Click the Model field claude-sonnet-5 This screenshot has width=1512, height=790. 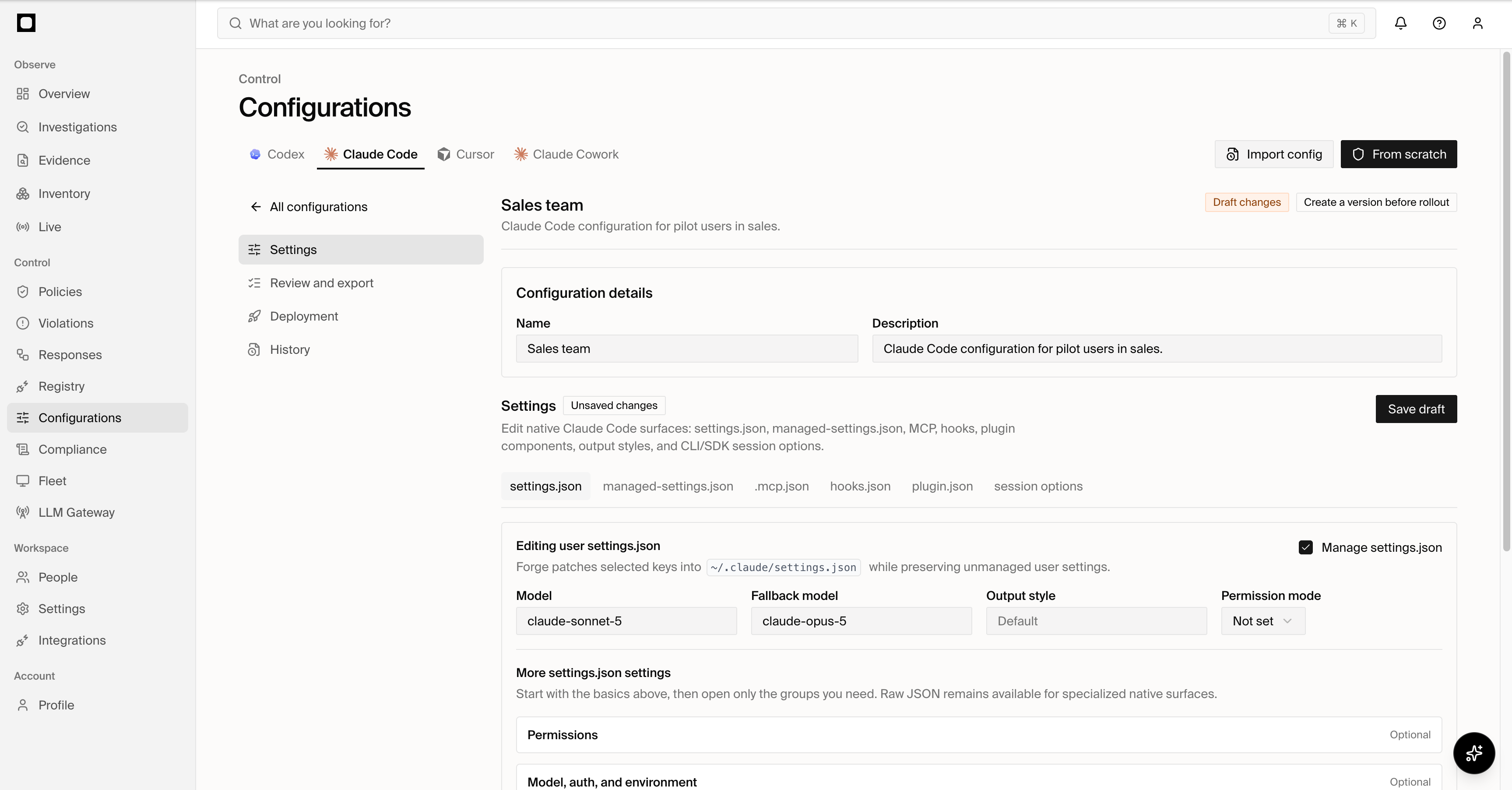tap(626, 621)
